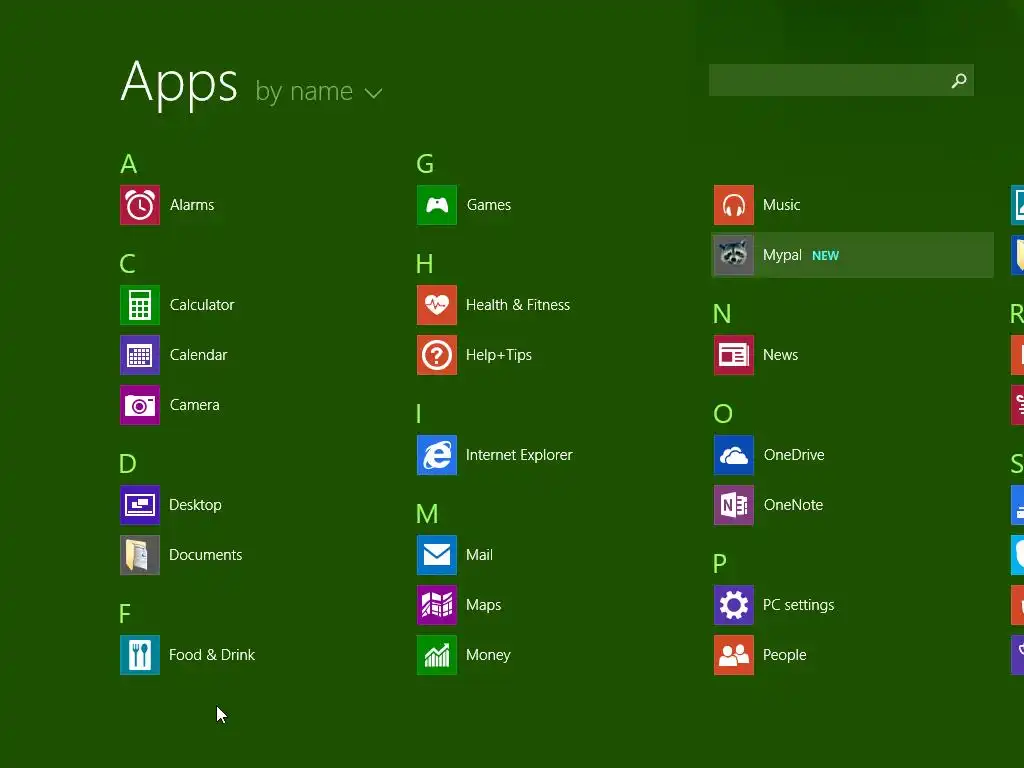Launch the Health & Fitness heart icon
The height and width of the screenshot is (768, 1024).
[437, 305]
